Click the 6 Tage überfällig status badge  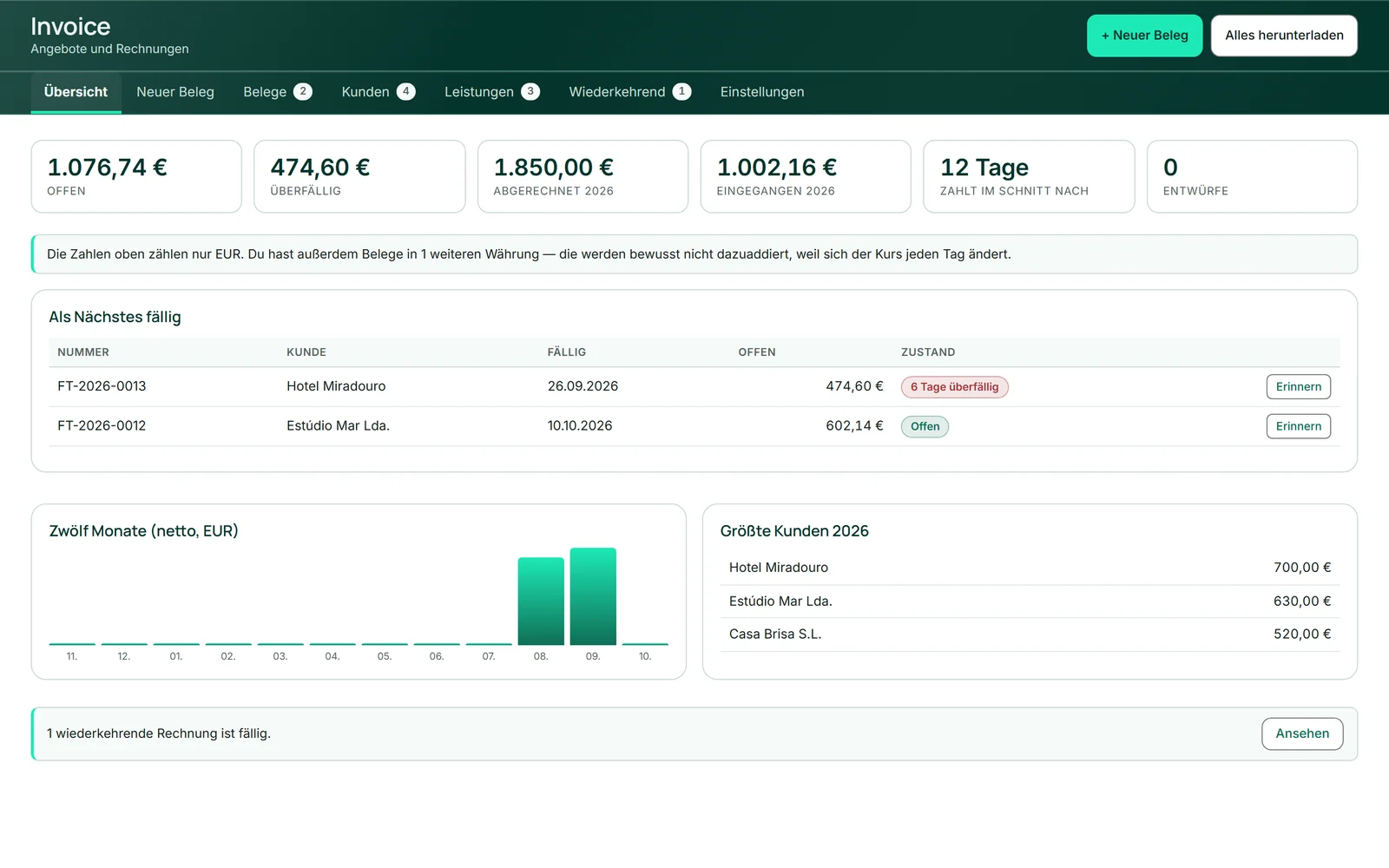coord(954,387)
